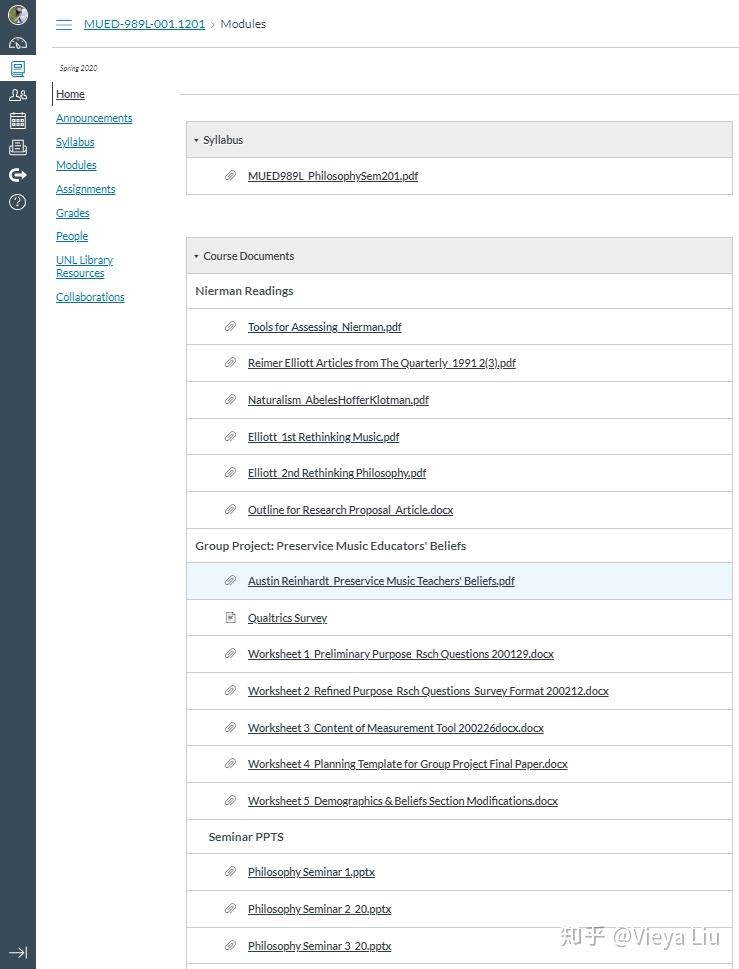This screenshot has width=739, height=969.
Task: Collapse the Syllabus module
Action: tap(196, 140)
